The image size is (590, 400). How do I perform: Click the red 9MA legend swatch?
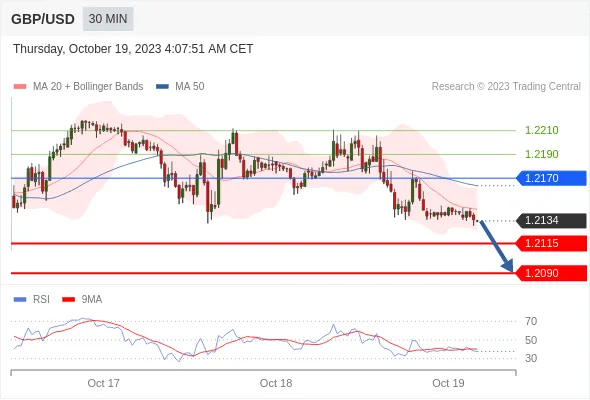[x=68, y=300]
